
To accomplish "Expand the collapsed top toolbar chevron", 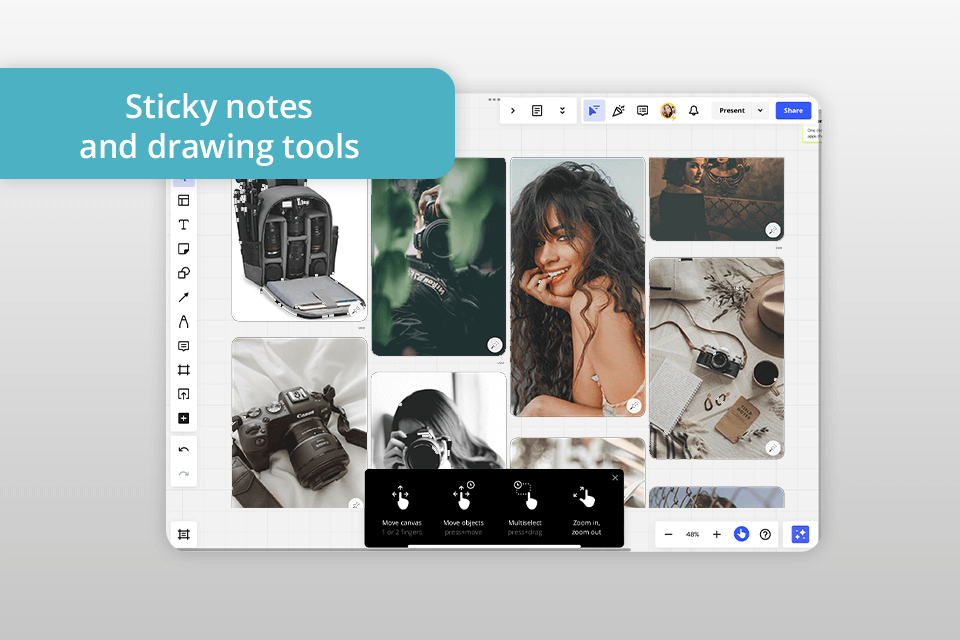I will pyautogui.click(x=512, y=111).
